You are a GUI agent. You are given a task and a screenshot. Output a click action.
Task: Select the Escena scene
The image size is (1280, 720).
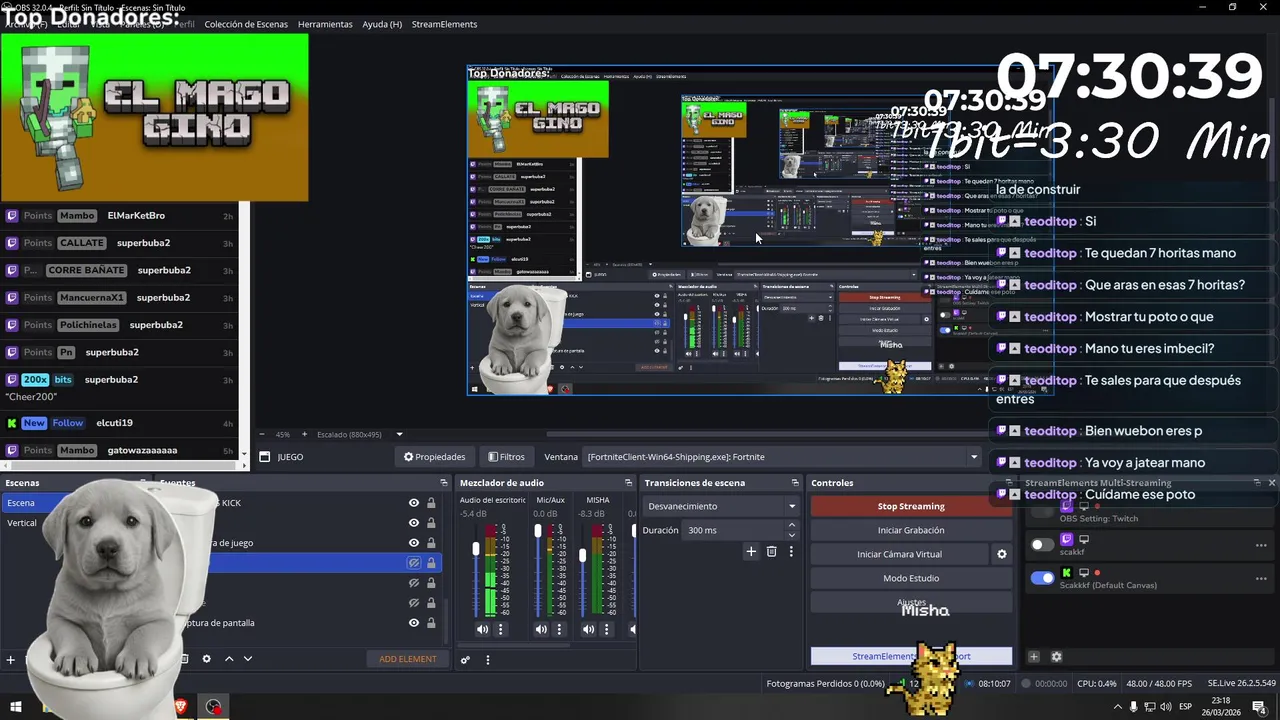(21, 503)
